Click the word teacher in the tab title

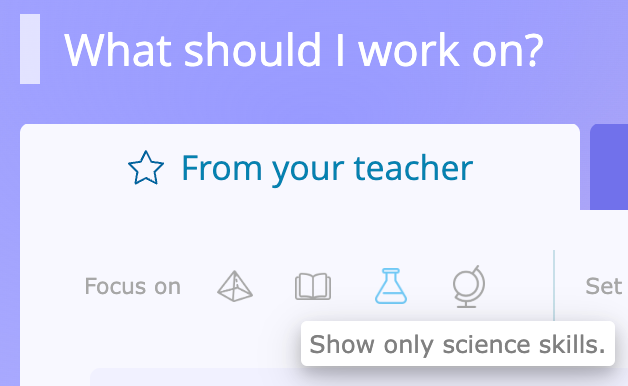(x=413, y=168)
